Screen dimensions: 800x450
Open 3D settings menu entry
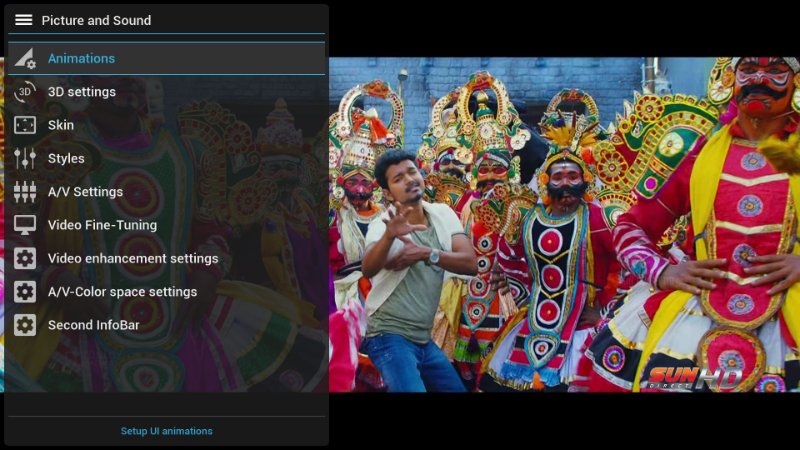point(166,92)
